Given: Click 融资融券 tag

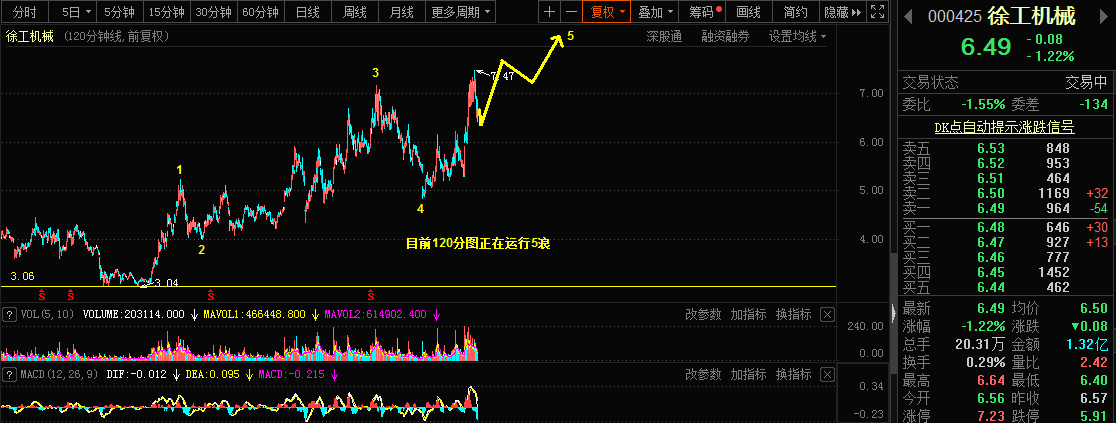Looking at the screenshot, I should click(725, 37).
